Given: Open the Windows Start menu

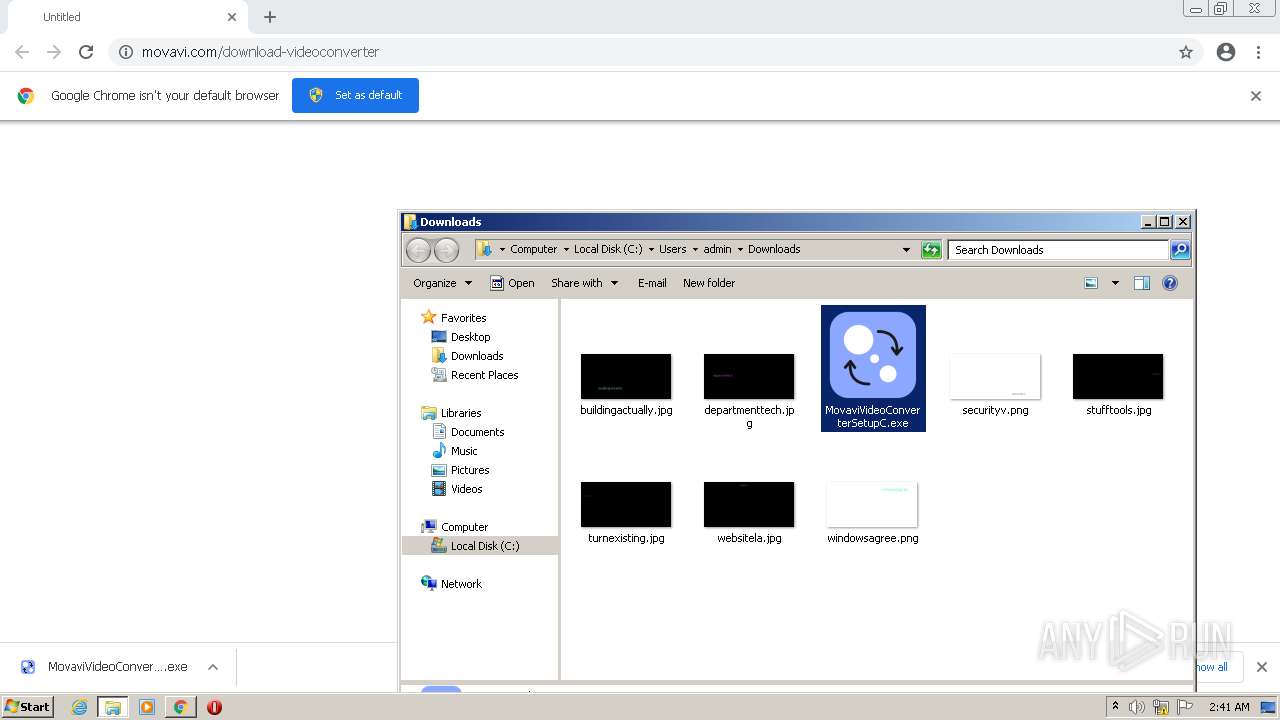Looking at the screenshot, I should [x=28, y=707].
